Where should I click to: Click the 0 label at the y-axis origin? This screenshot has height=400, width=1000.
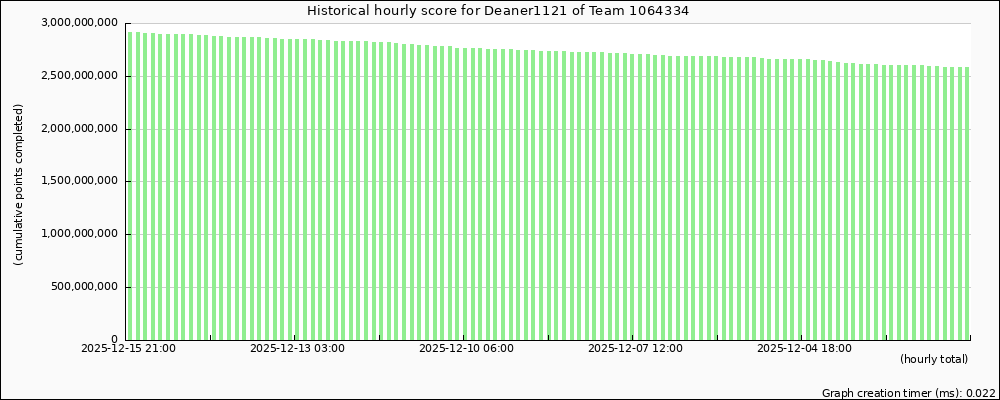[114, 340]
